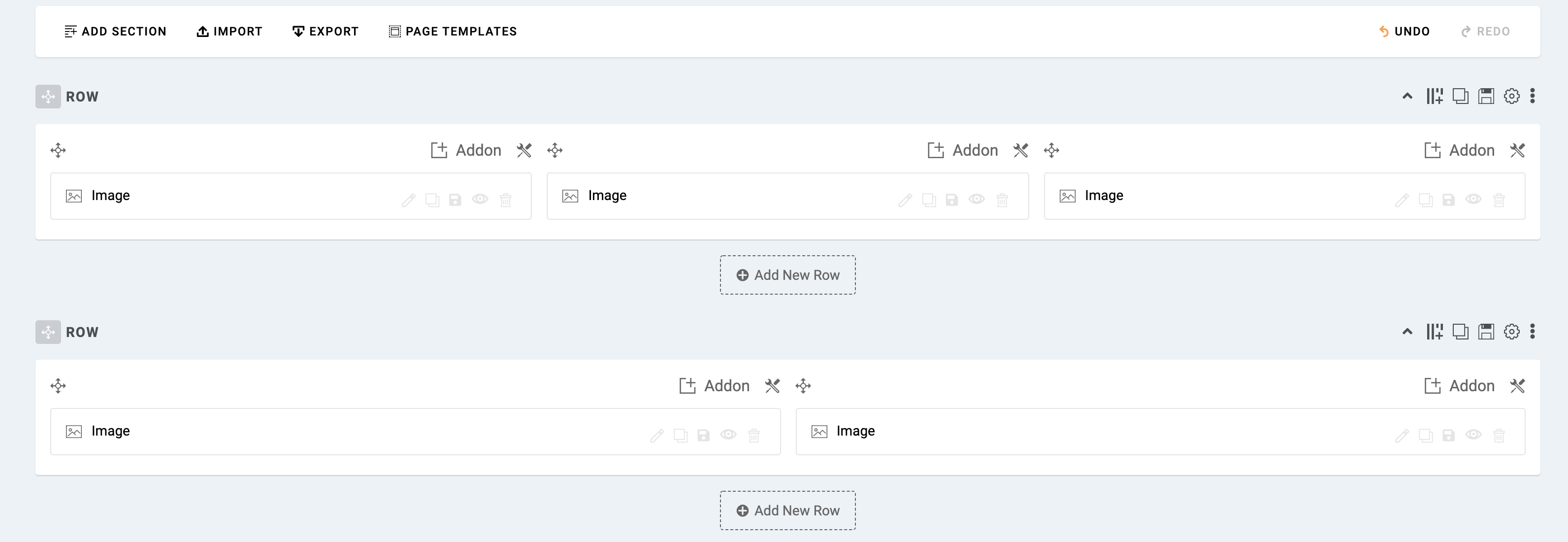The image size is (1568, 542).
Task: Toggle visibility of the third Image widget
Action: (1473, 199)
